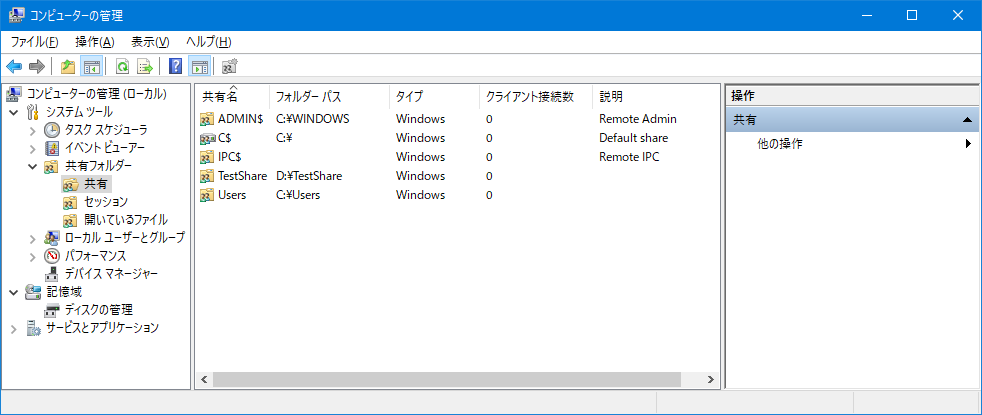Sort by 共有名 column header
Image resolution: width=982 pixels, height=415 pixels.
[220, 97]
